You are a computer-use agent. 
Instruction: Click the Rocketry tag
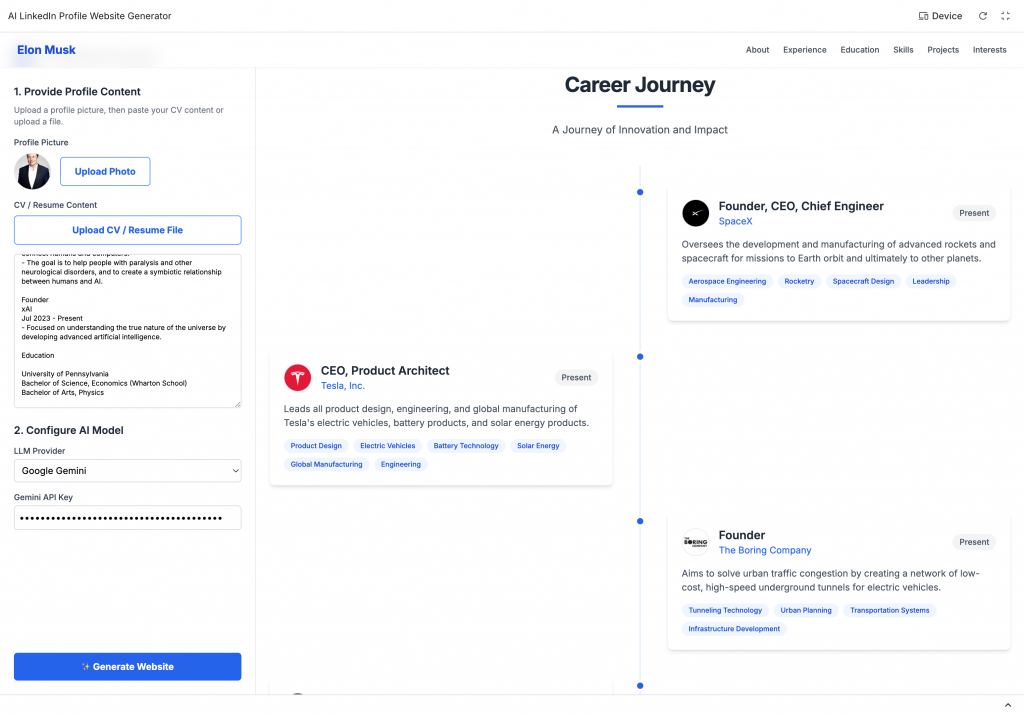799,281
